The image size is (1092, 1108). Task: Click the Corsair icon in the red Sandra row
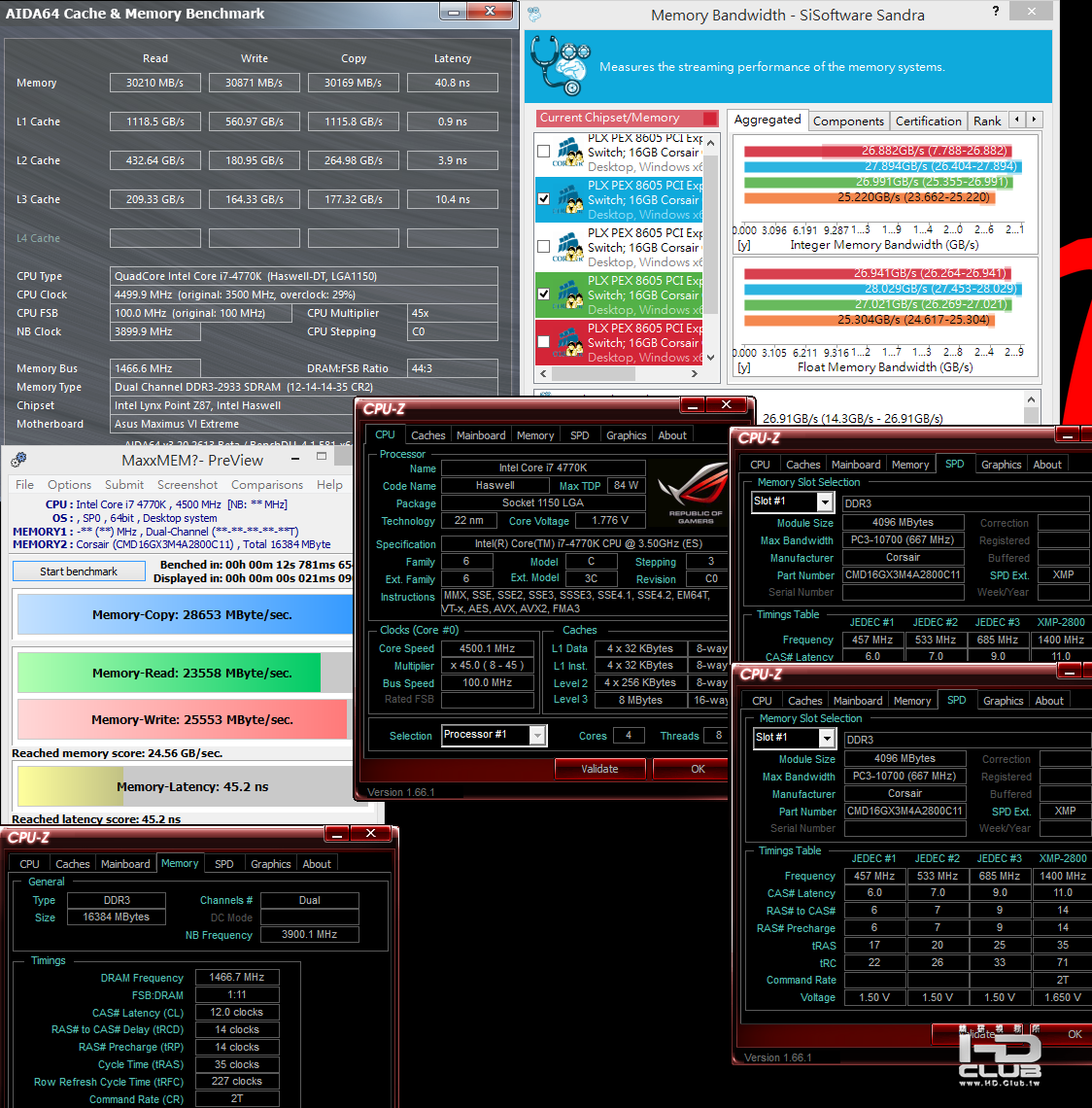point(568,343)
